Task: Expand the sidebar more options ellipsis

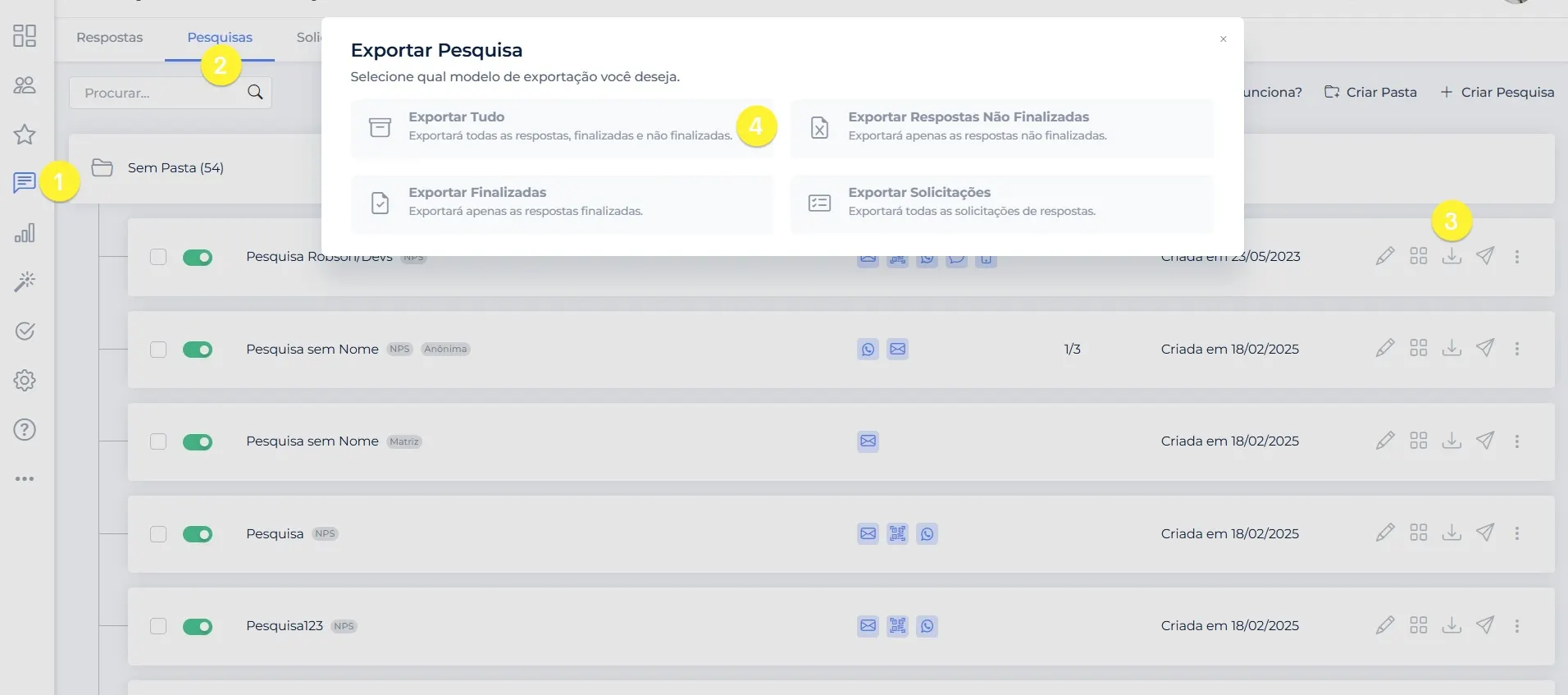Action: coord(25,478)
